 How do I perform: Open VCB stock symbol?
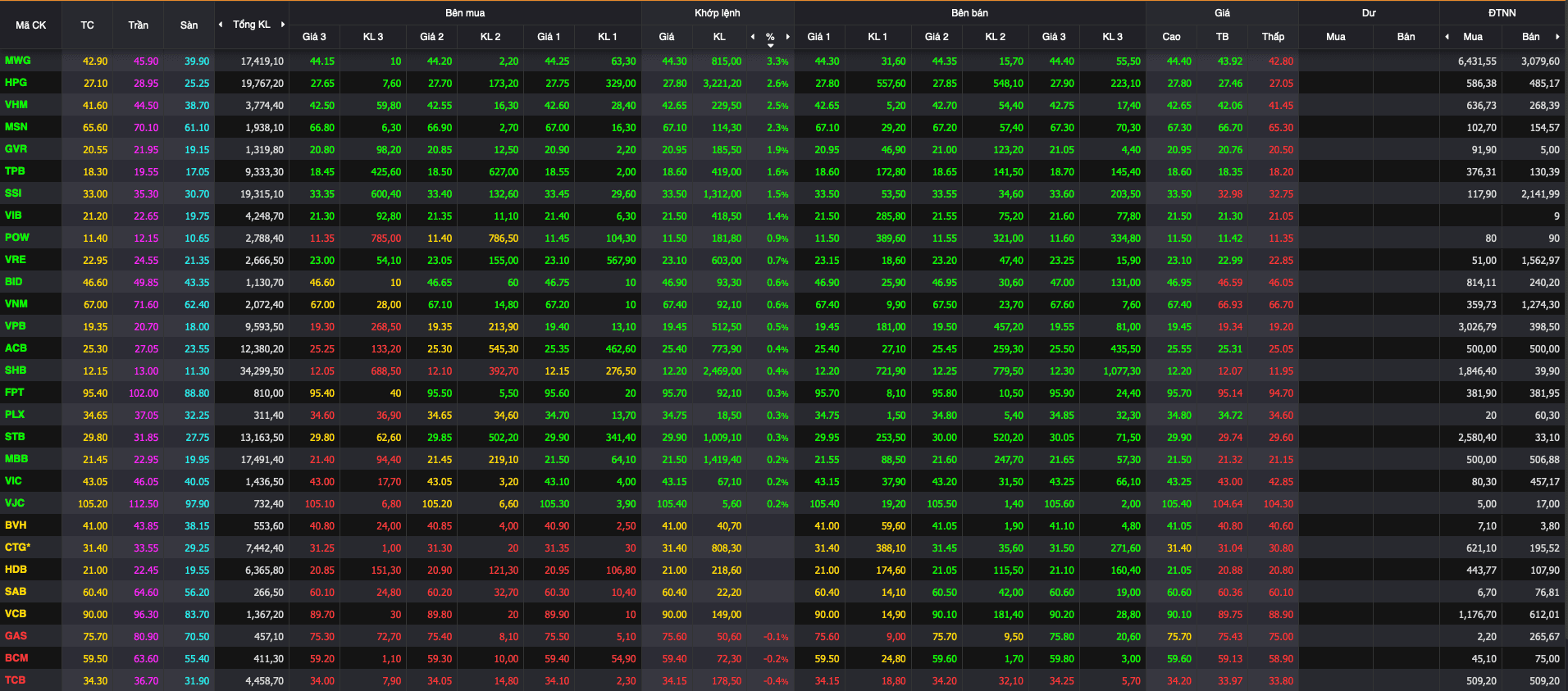point(15,614)
